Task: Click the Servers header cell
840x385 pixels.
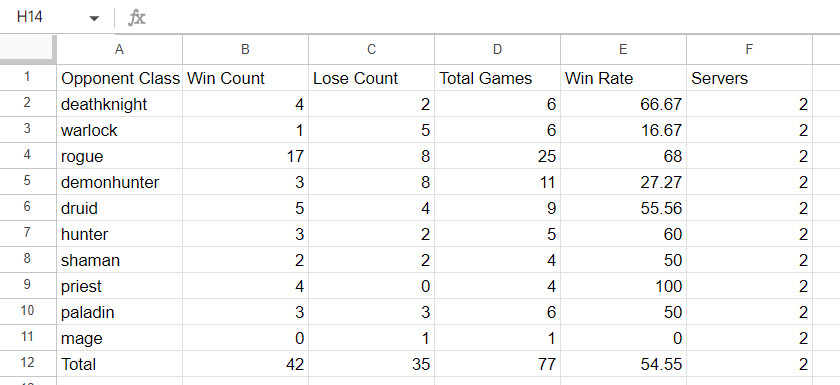Action: 749,78
